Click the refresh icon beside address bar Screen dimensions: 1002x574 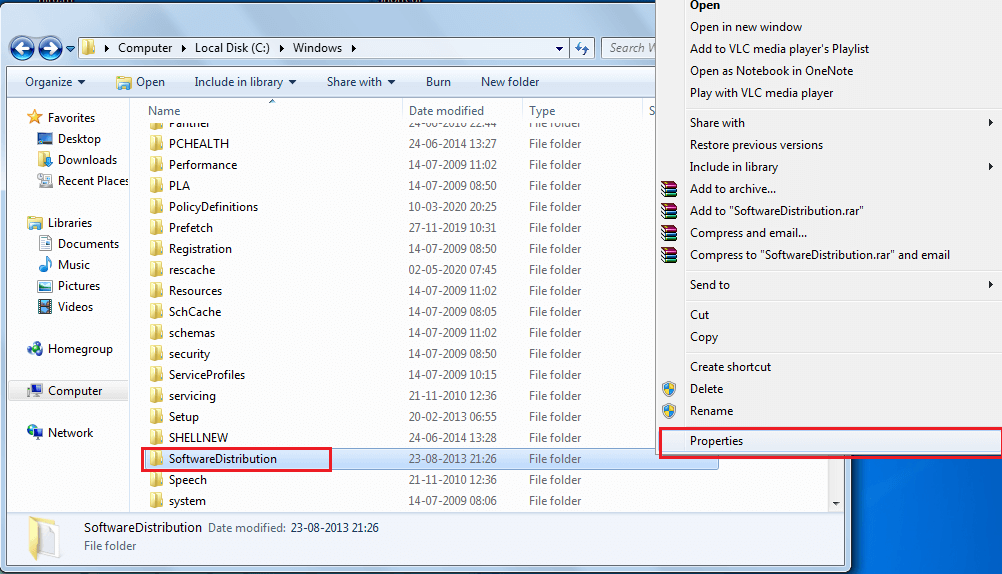click(x=583, y=48)
